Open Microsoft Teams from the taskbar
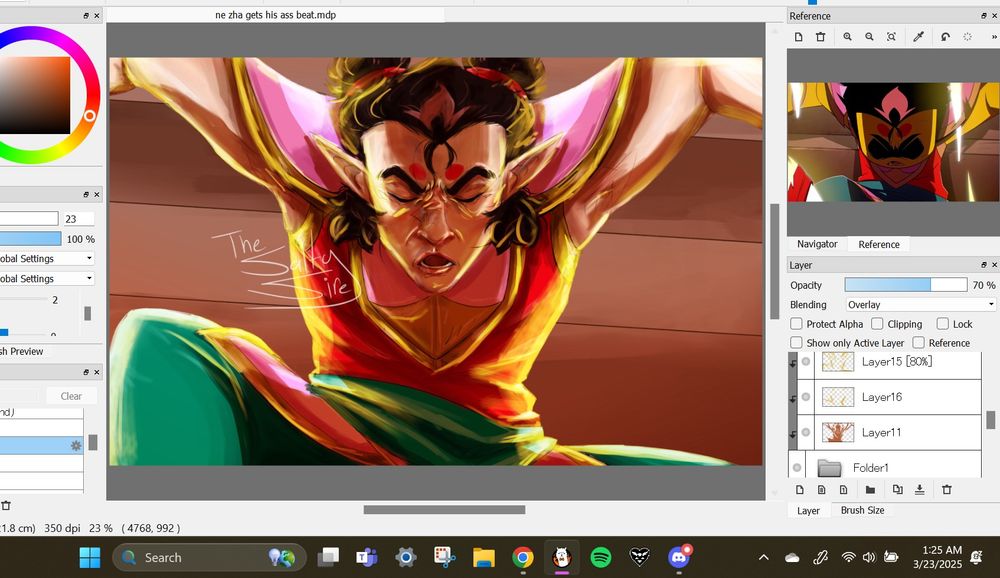Image resolution: width=1000 pixels, height=578 pixels. pos(366,558)
